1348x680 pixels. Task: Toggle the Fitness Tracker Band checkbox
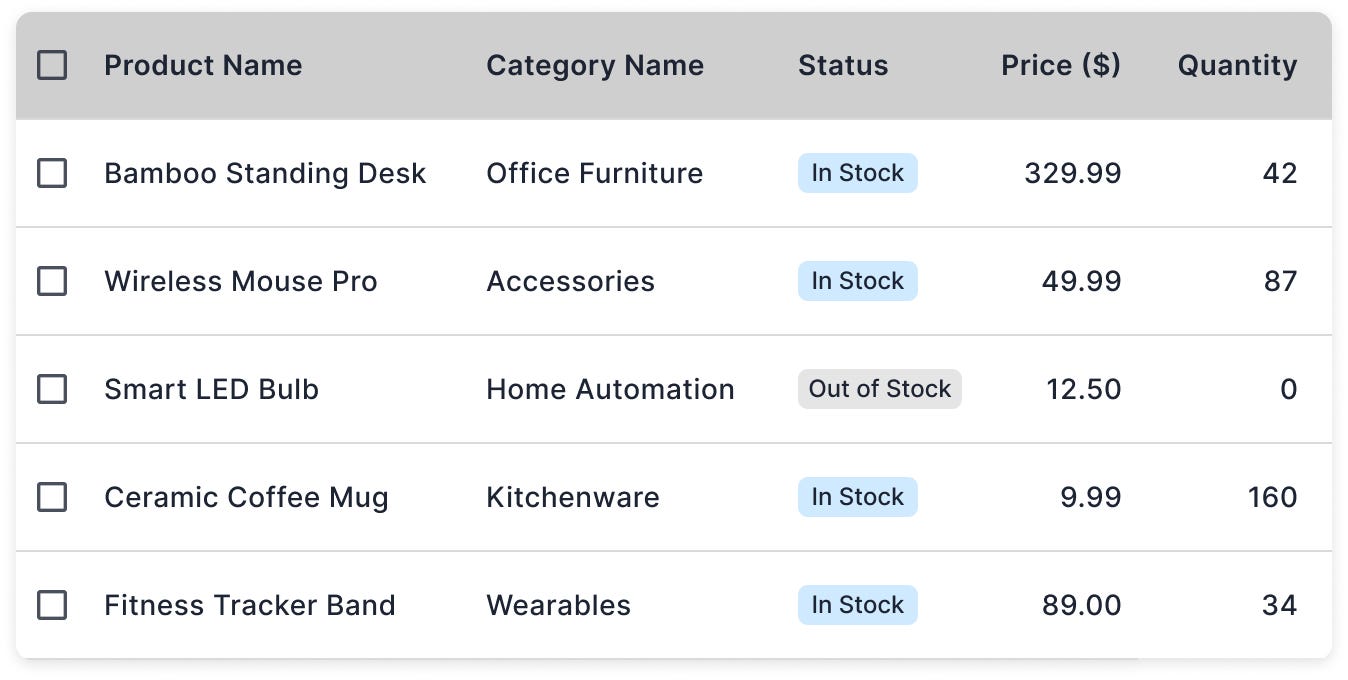click(x=52, y=606)
